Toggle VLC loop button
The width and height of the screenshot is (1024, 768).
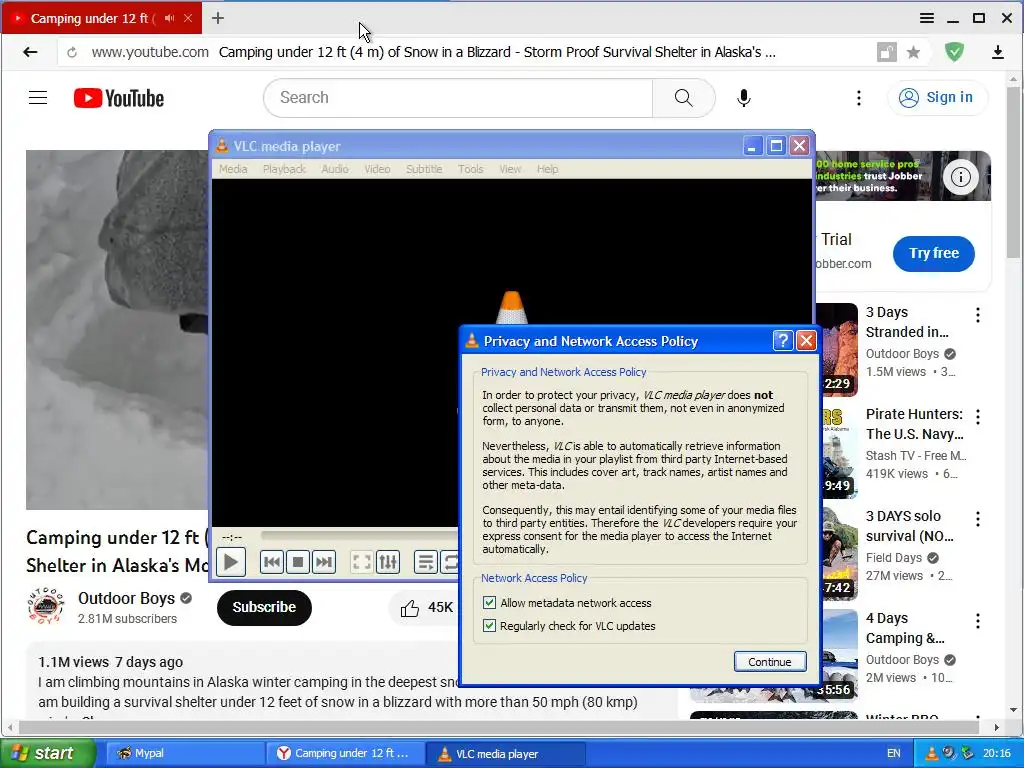pos(450,562)
